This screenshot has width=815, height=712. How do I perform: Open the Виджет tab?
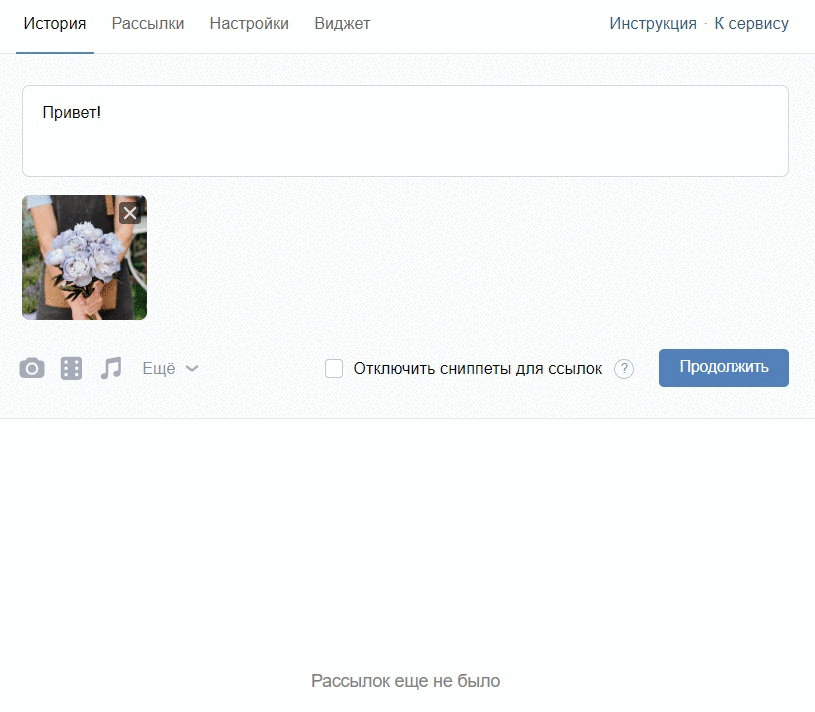342,24
